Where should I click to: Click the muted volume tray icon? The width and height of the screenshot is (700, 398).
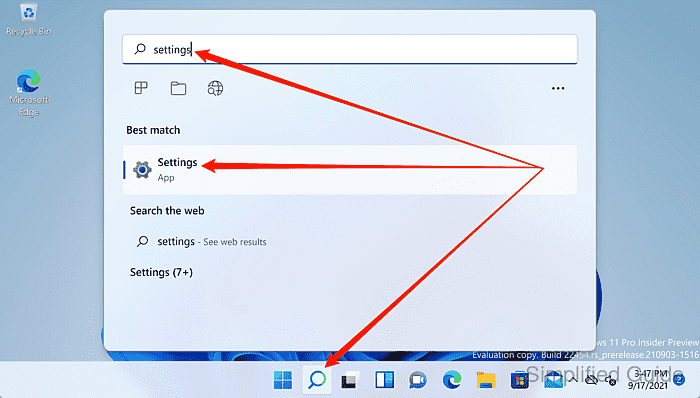[611, 381]
